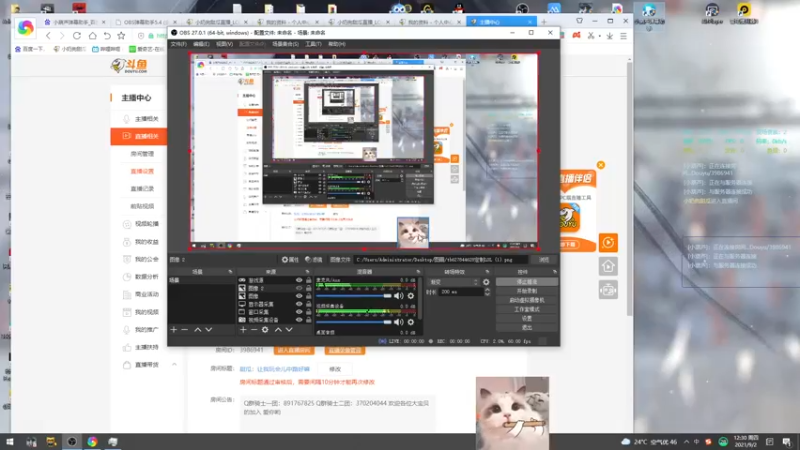Screen dimensions: 800x450
Task: Click the image file path field
Action: 440,260
